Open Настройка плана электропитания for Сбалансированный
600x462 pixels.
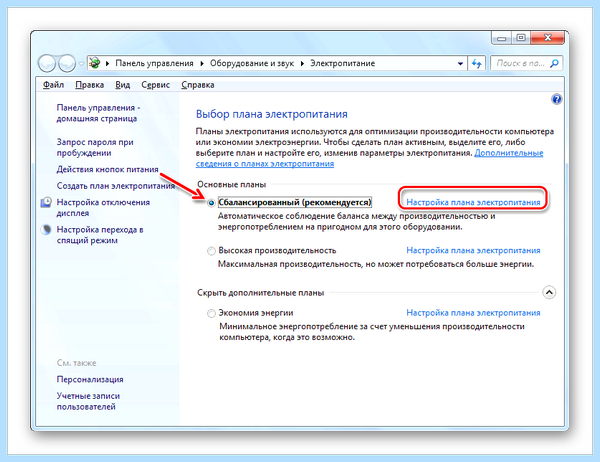[473, 202]
